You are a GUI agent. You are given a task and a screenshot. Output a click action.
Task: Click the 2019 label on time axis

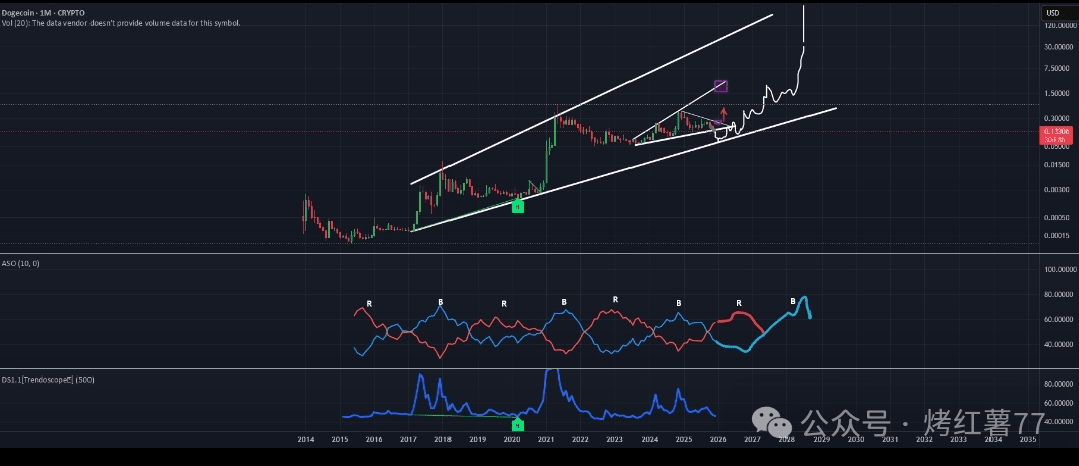(x=477, y=439)
